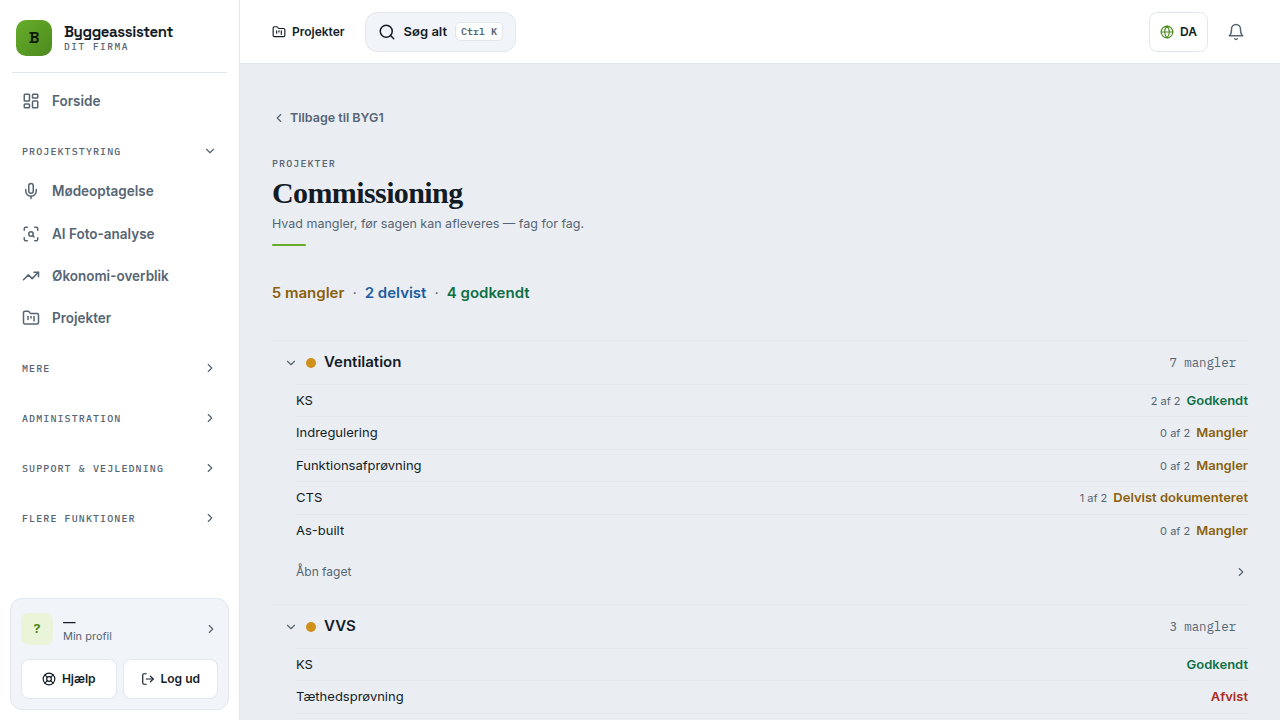Viewport: 1280px width, 720px height.
Task: Click the 3 mangler count on VVS
Action: [1202, 627]
